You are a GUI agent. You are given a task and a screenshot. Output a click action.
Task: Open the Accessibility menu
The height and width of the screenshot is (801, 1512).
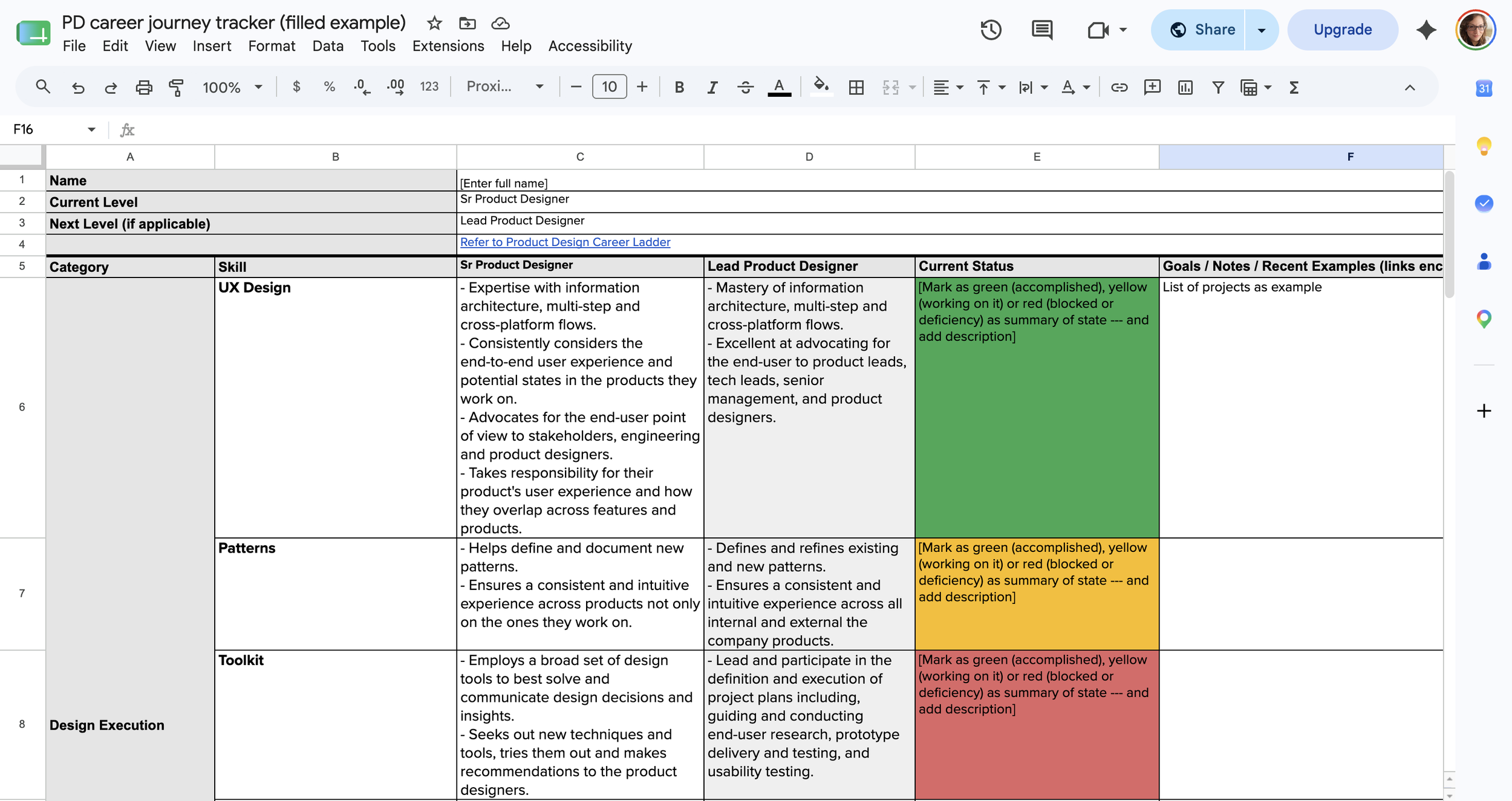tap(590, 46)
